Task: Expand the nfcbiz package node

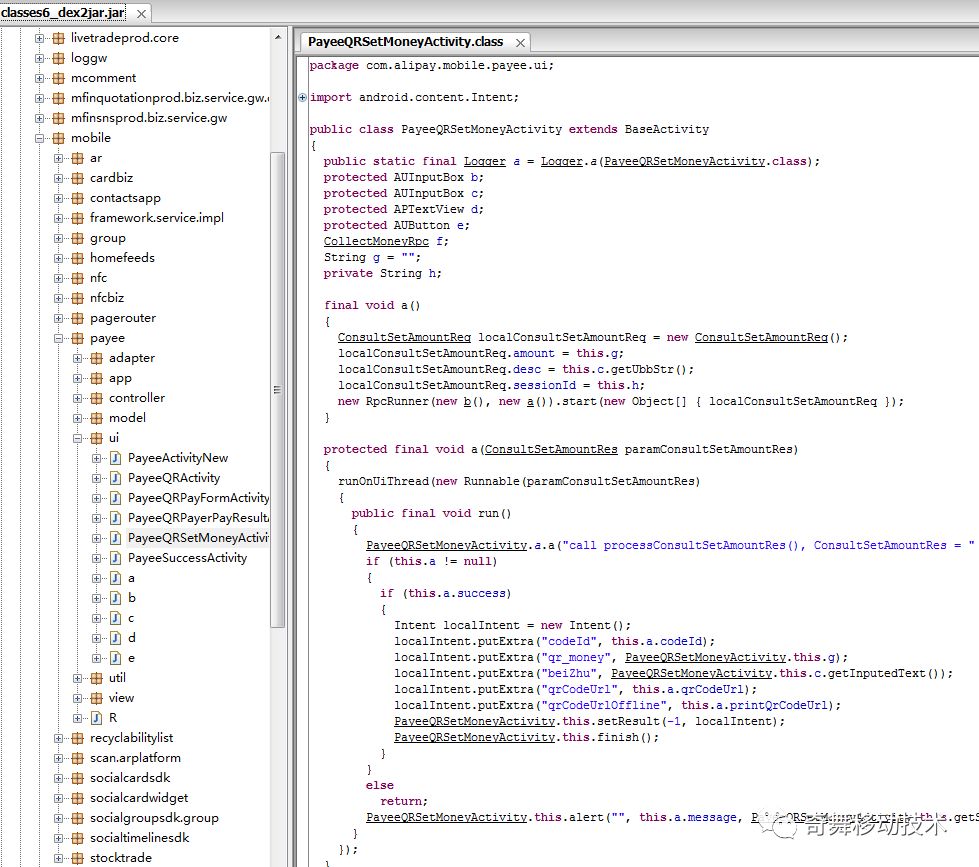Action: [59, 298]
